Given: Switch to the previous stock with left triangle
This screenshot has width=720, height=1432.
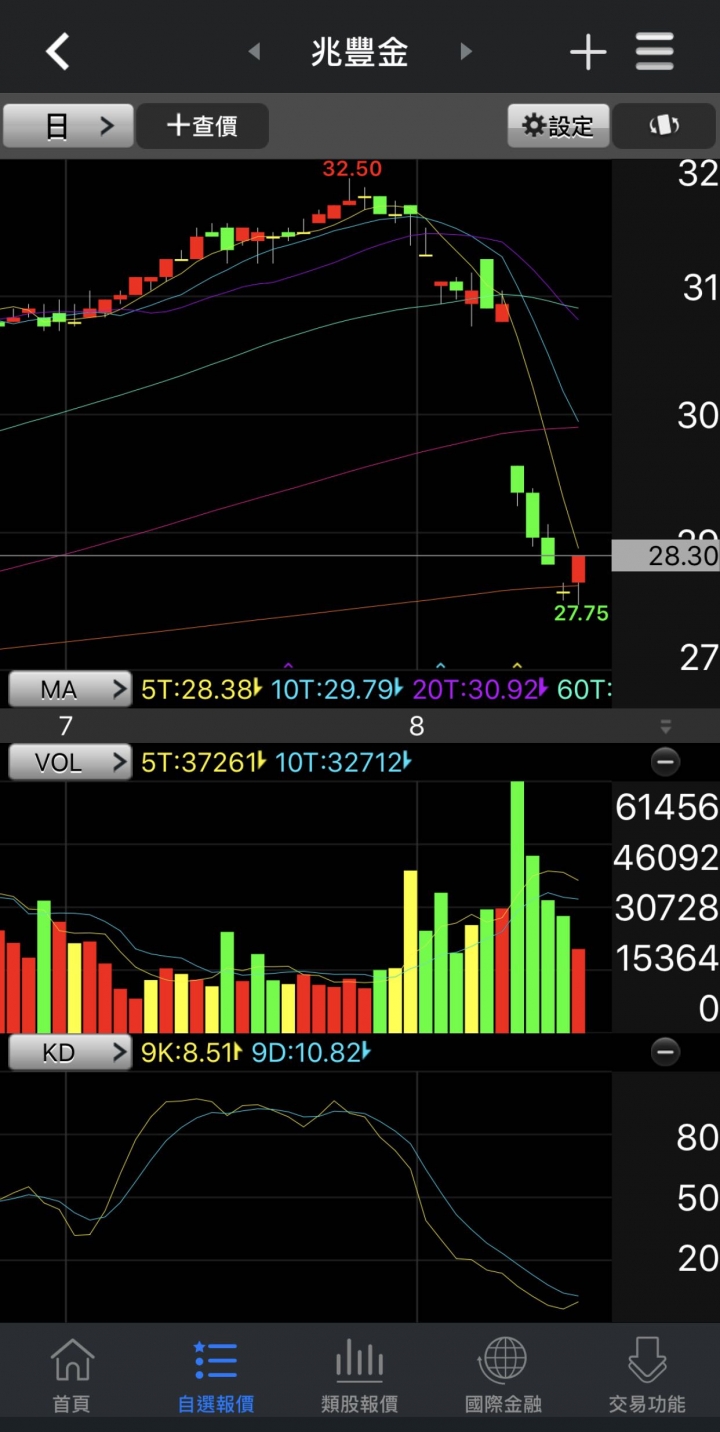Looking at the screenshot, I should click(254, 51).
